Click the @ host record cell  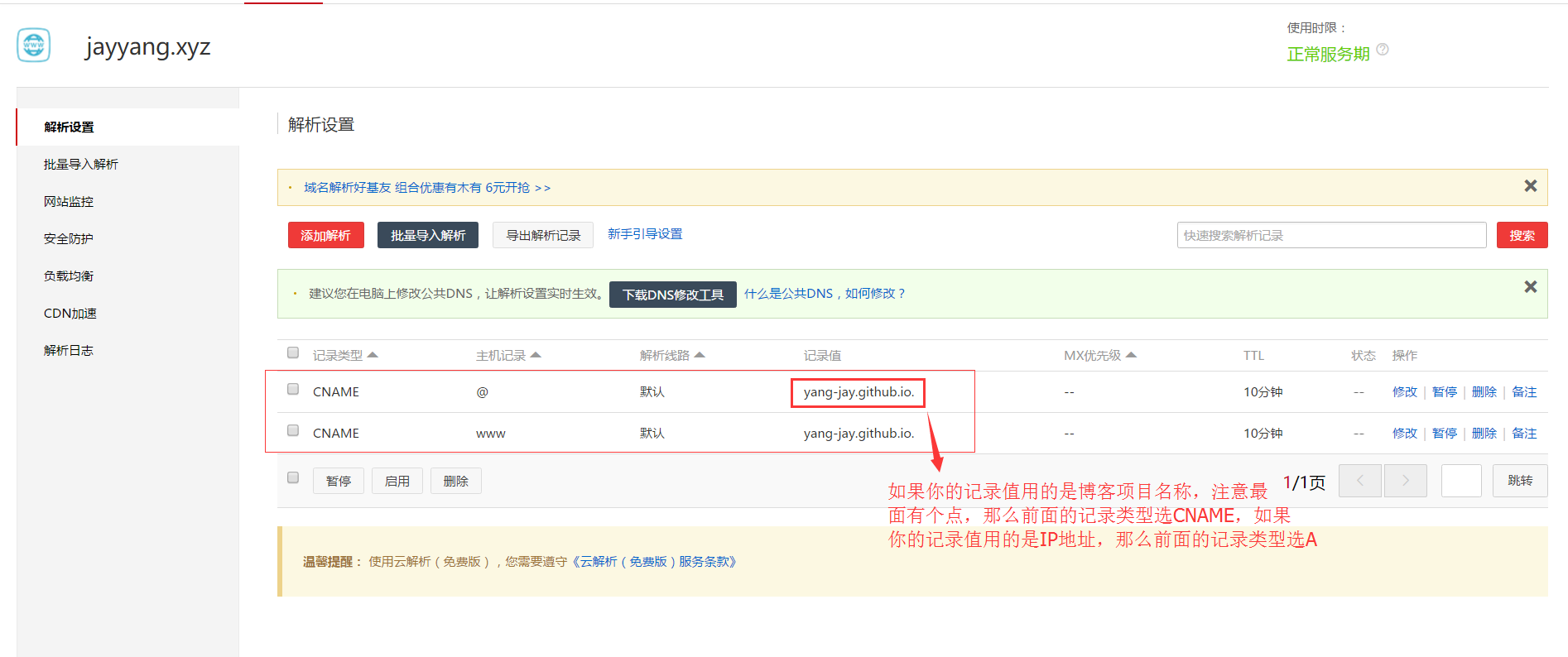tap(483, 391)
